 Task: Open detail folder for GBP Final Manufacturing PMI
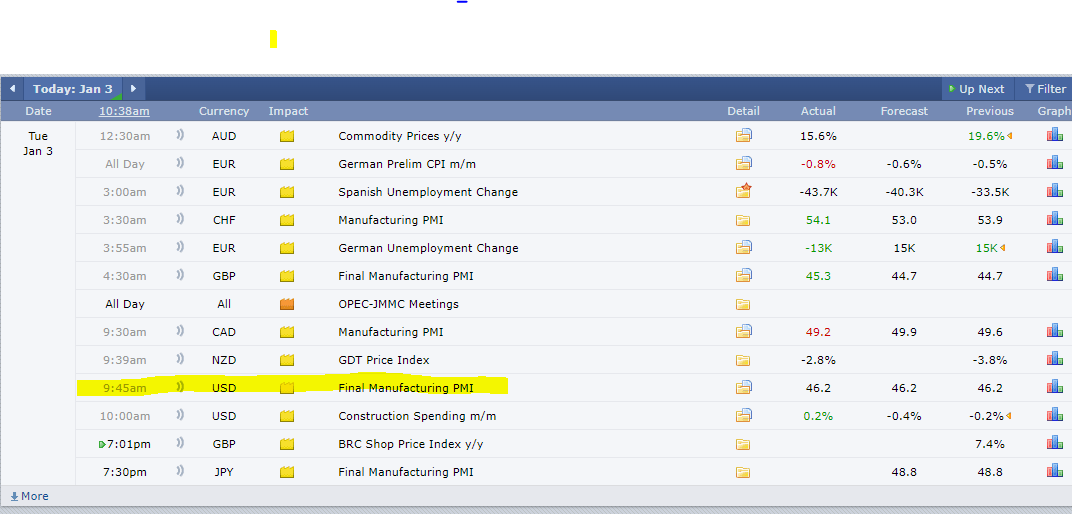[743, 275]
